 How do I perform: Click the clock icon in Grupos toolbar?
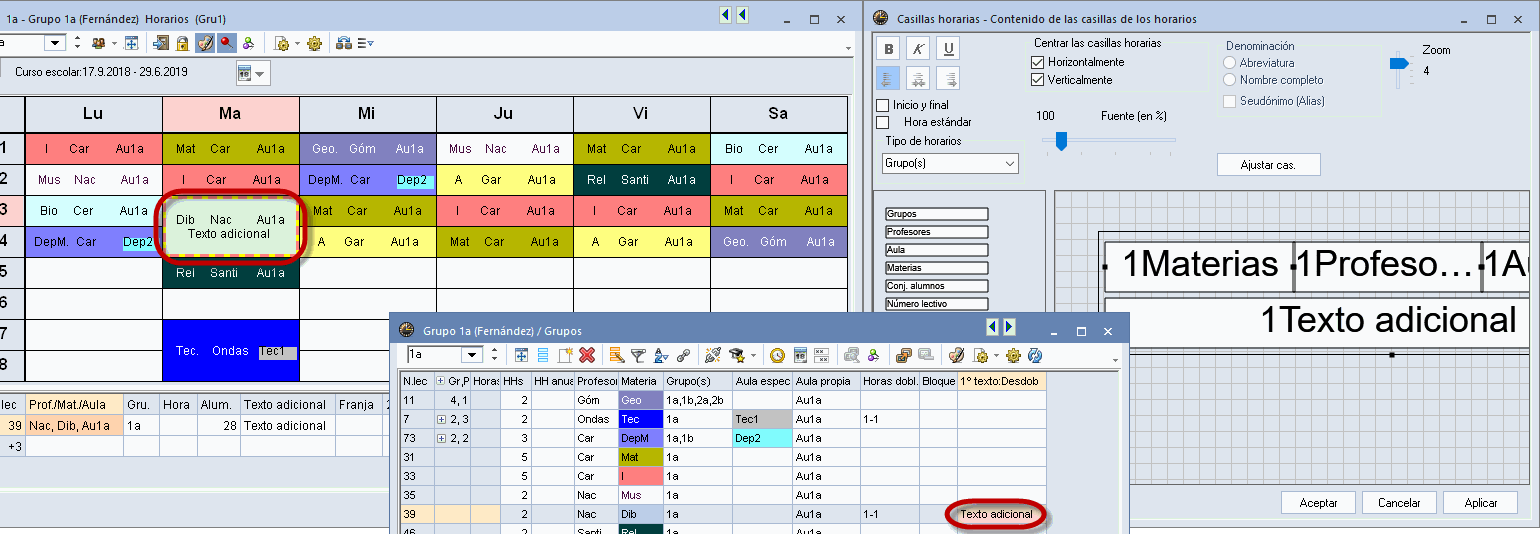[x=777, y=355]
